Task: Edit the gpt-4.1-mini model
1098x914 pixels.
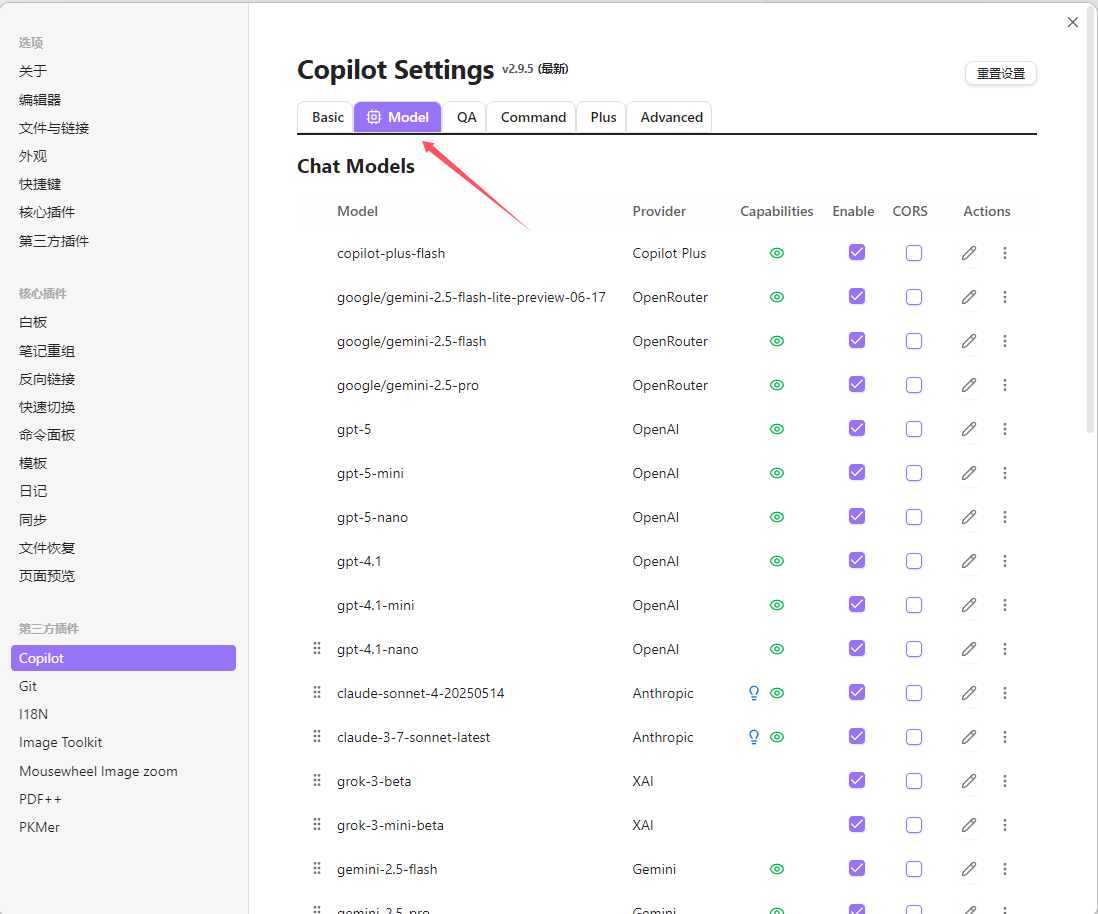Action: point(969,605)
